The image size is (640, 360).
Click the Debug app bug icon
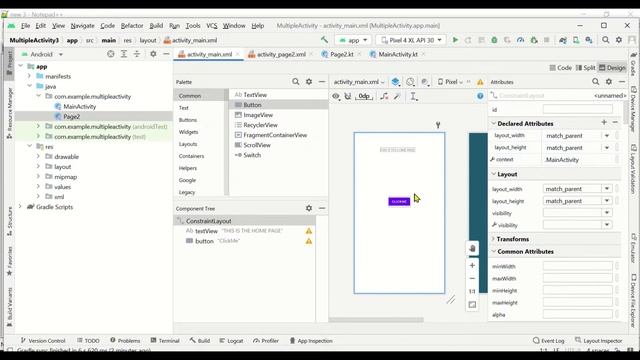(x=494, y=40)
